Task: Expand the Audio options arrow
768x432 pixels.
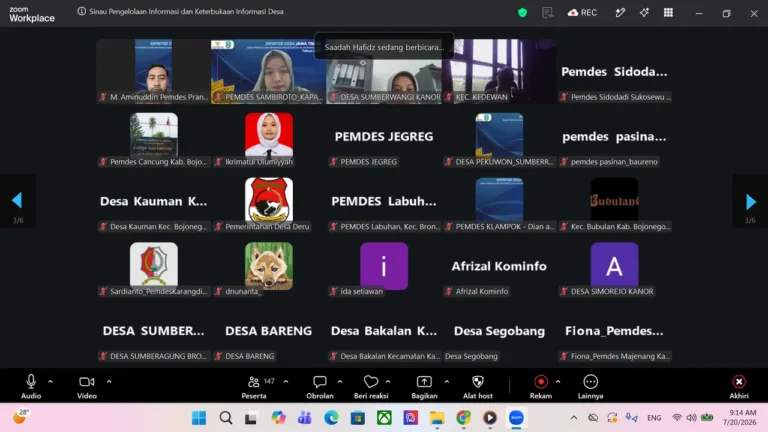Action: coord(50,382)
